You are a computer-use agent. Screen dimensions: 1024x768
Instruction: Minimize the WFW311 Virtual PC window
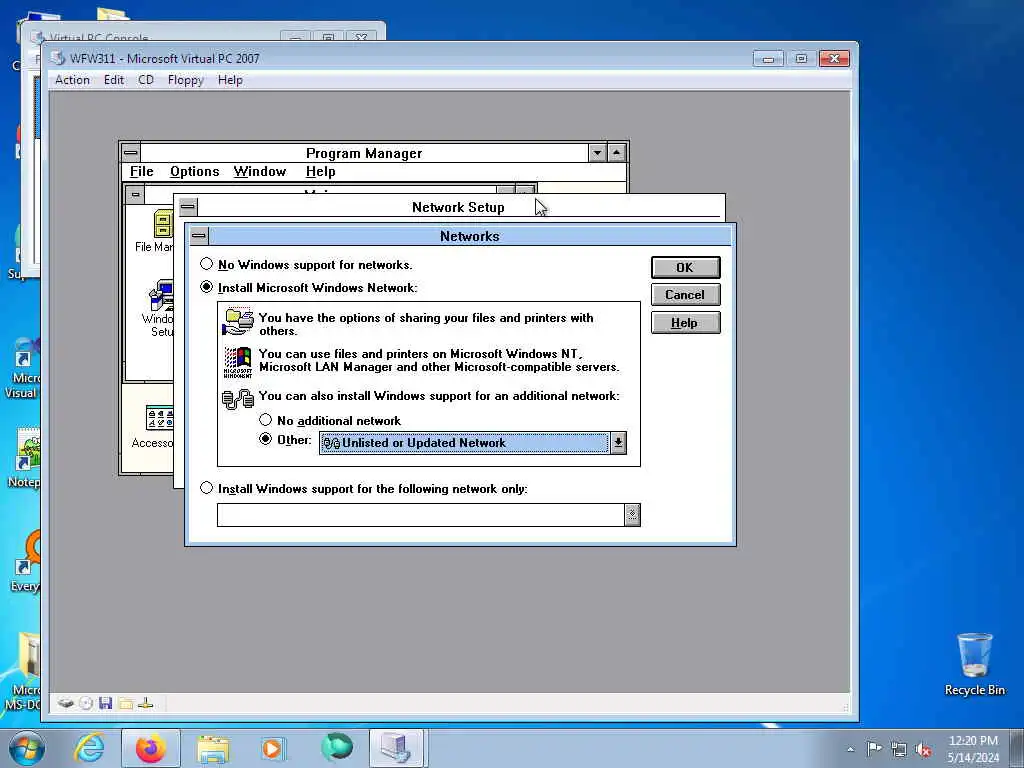click(768, 59)
